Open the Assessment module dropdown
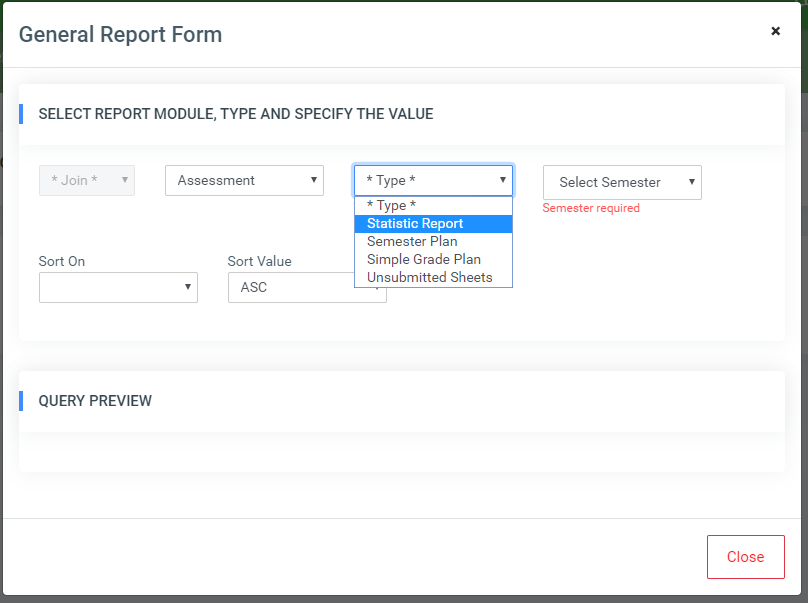 coord(244,180)
